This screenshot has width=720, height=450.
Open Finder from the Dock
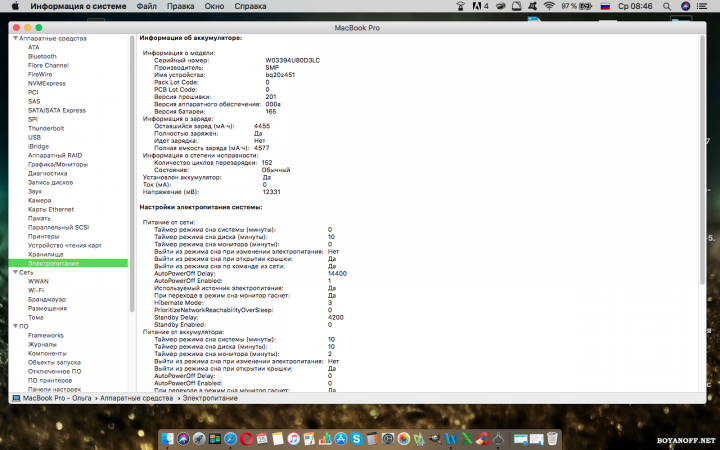[x=168, y=439]
